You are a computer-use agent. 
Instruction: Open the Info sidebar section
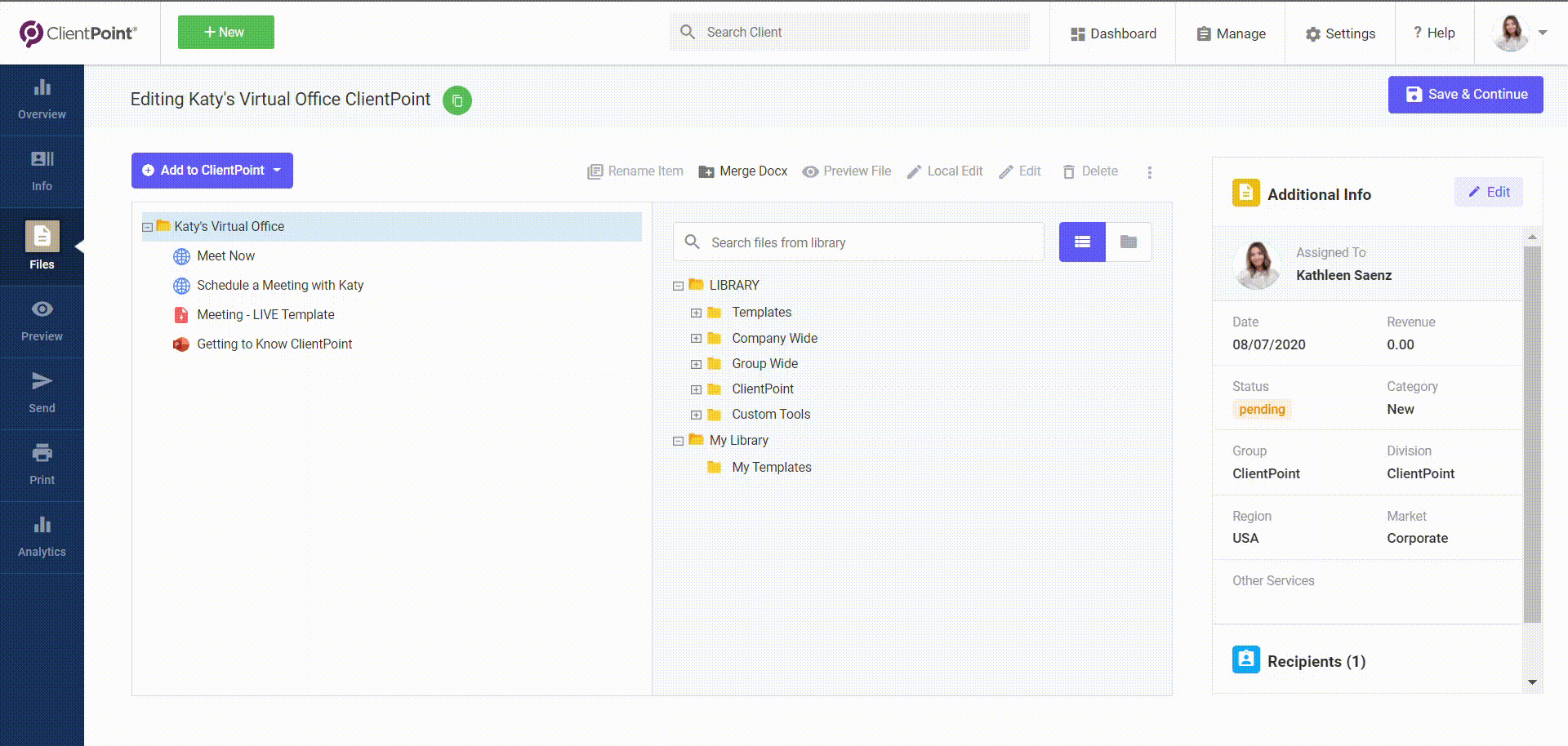pyautogui.click(x=42, y=171)
